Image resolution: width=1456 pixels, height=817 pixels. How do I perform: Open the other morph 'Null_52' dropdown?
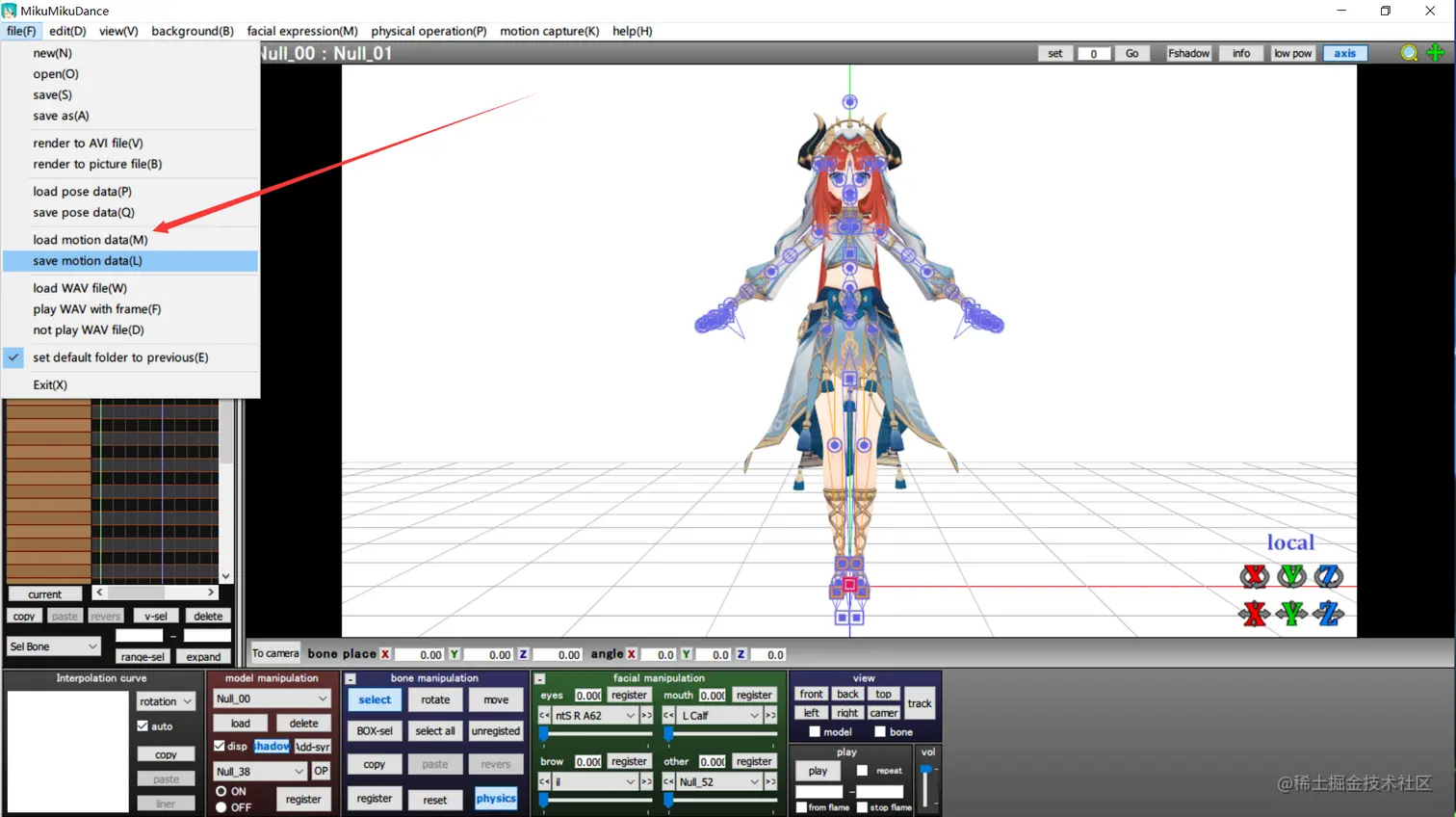click(719, 782)
